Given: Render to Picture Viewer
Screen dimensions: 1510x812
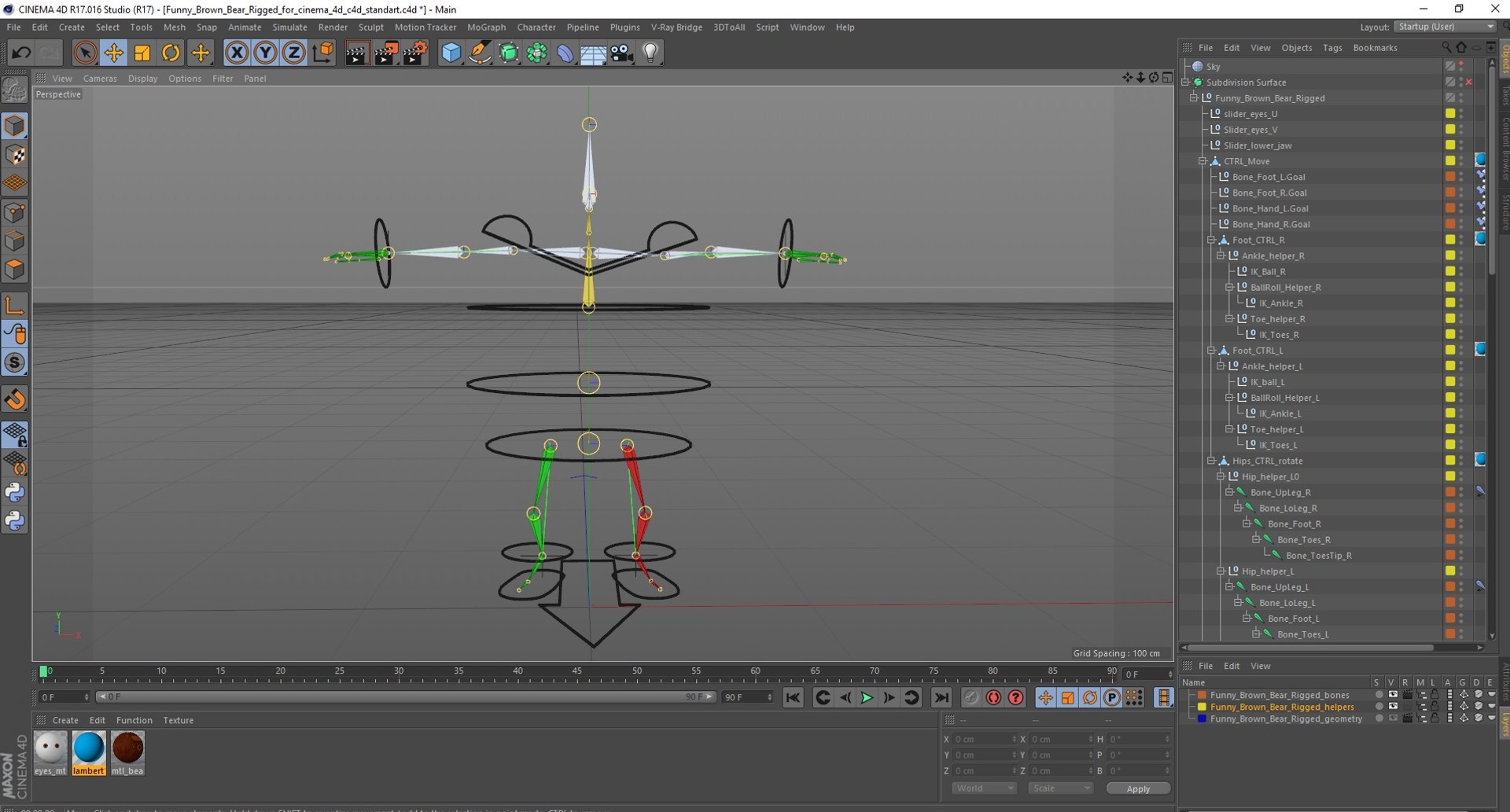Looking at the screenshot, I should coord(385,53).
